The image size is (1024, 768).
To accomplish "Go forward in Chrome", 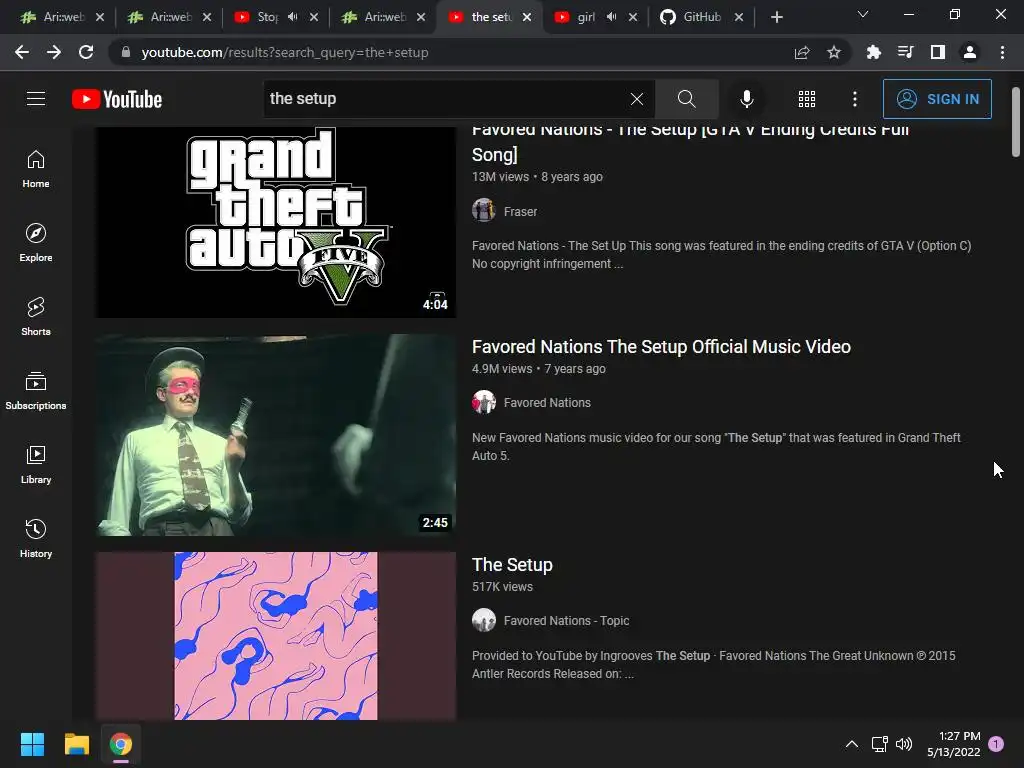I will coord(54,52).
